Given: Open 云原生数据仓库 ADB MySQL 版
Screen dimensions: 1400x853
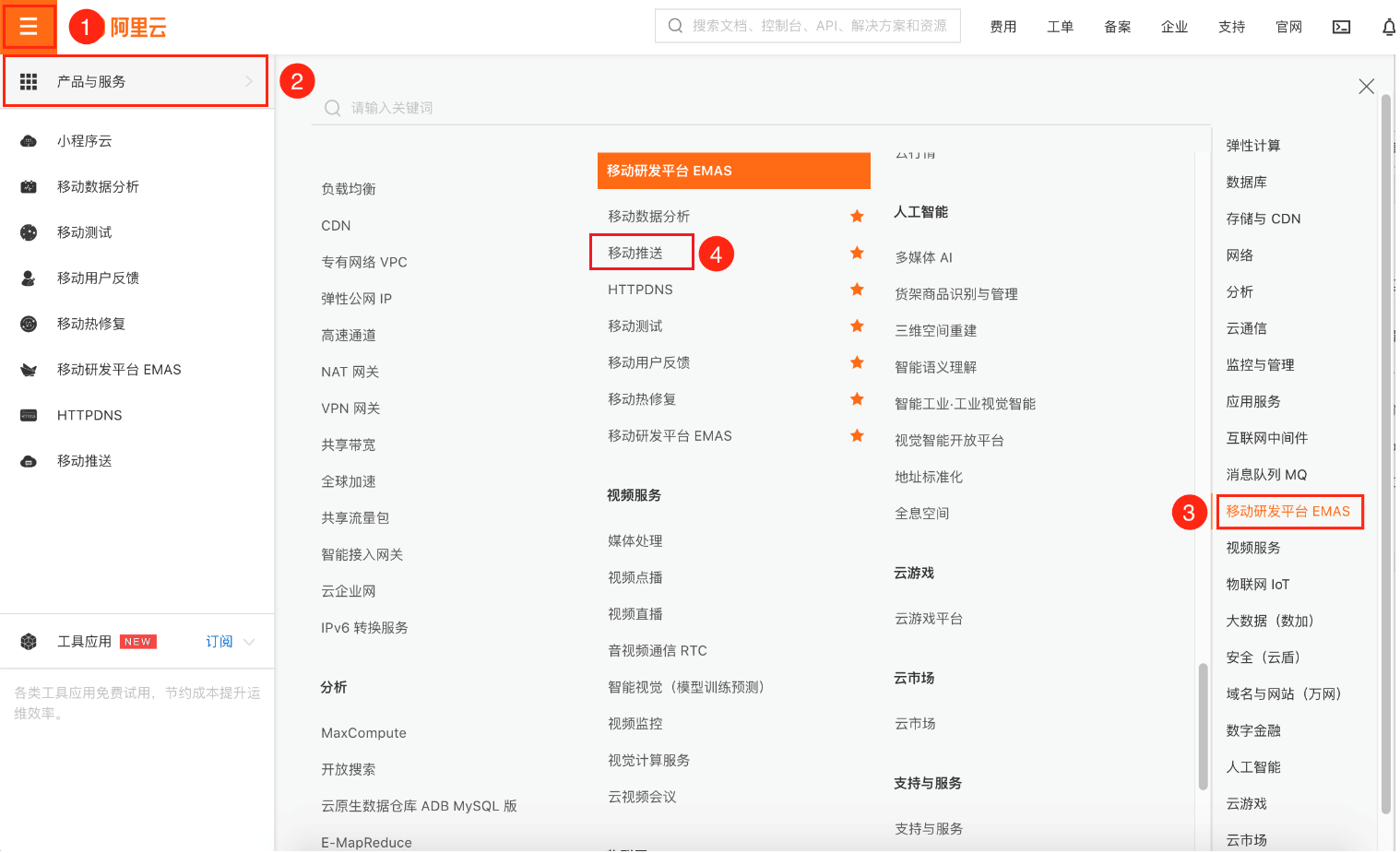Looking at the screenshot, I should [x=419, y=806].
